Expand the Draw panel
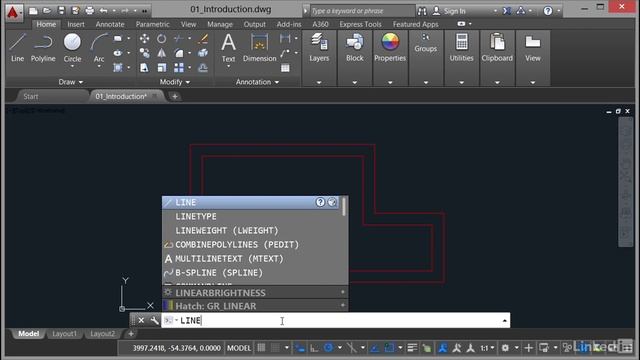640x360 pixels. (x=71, y=82)
